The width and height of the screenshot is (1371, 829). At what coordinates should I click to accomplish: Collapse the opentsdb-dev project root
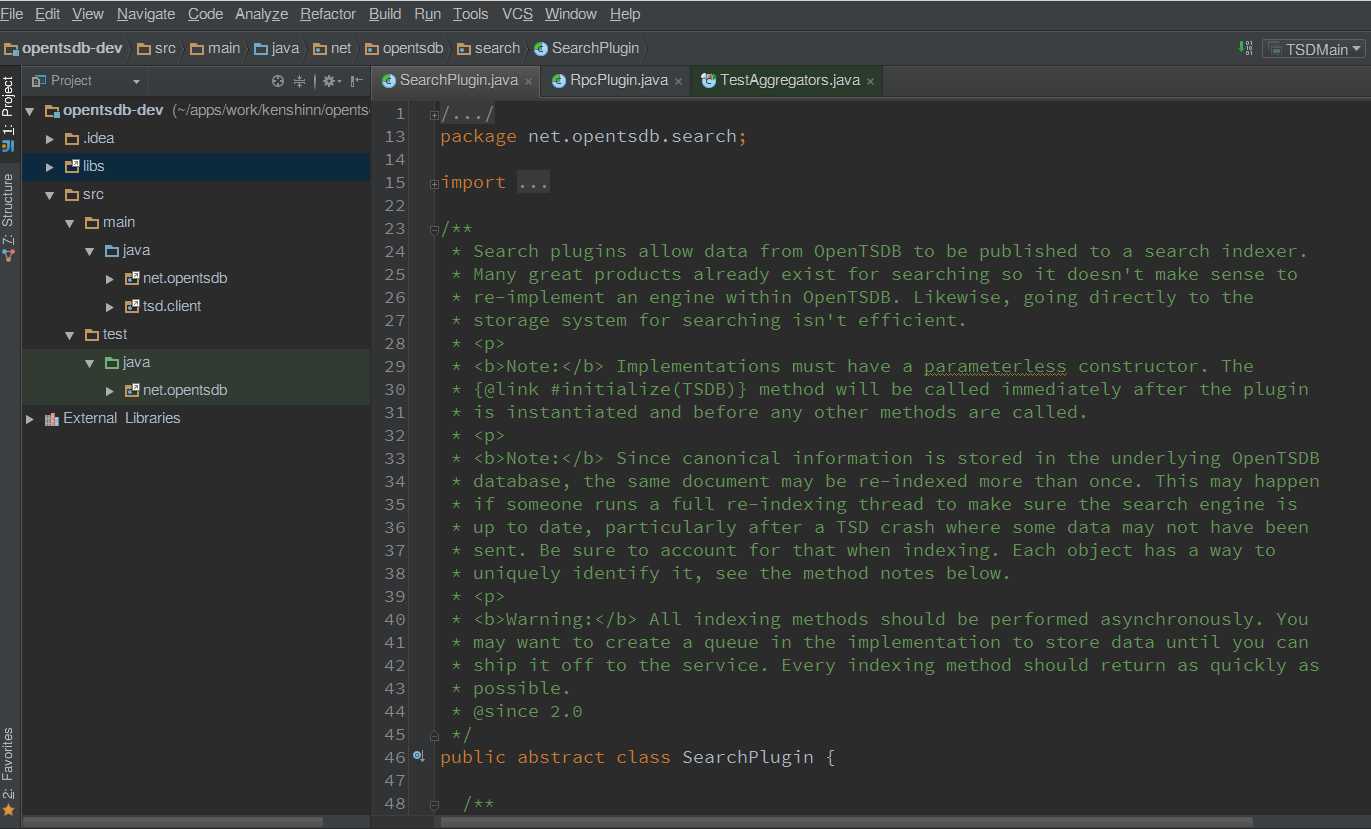(x=30, y=110)
